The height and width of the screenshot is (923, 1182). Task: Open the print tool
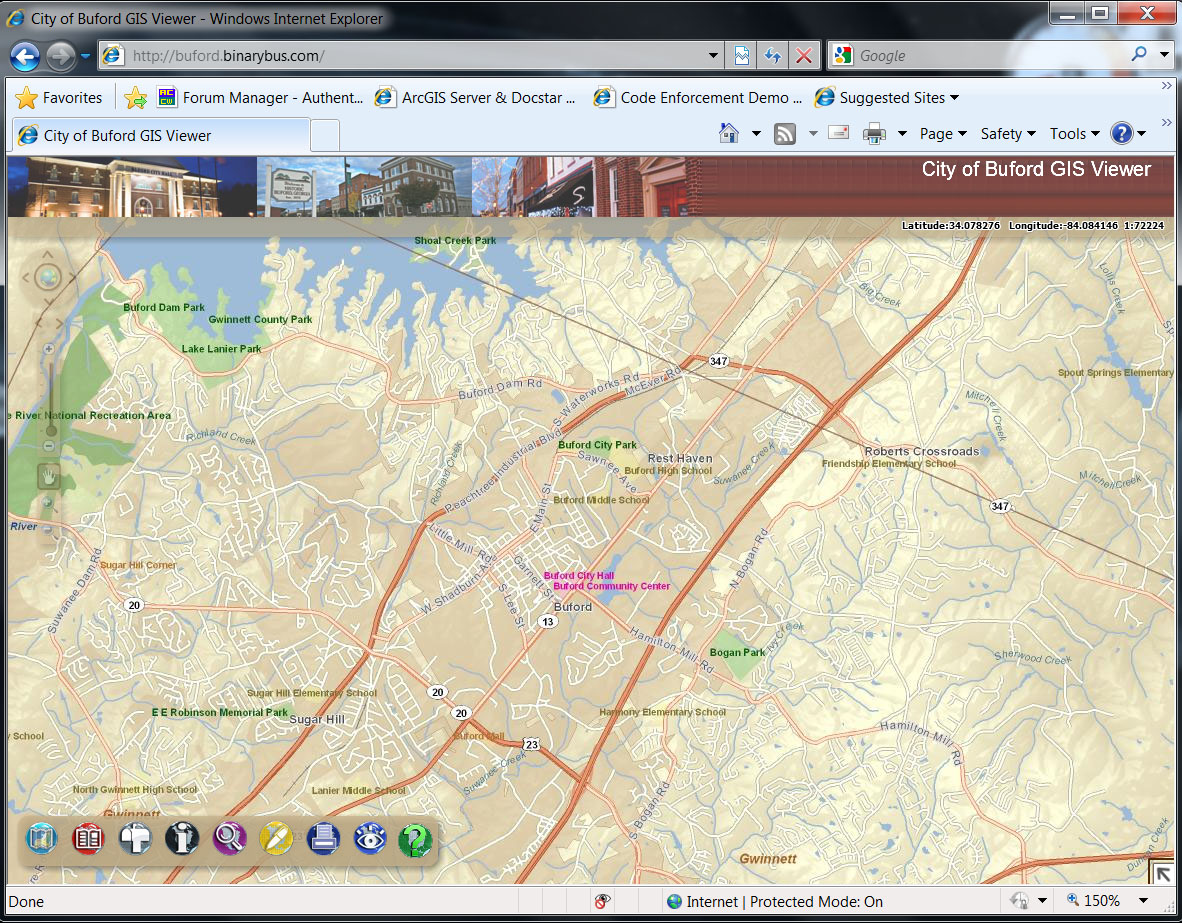[323, 840]
